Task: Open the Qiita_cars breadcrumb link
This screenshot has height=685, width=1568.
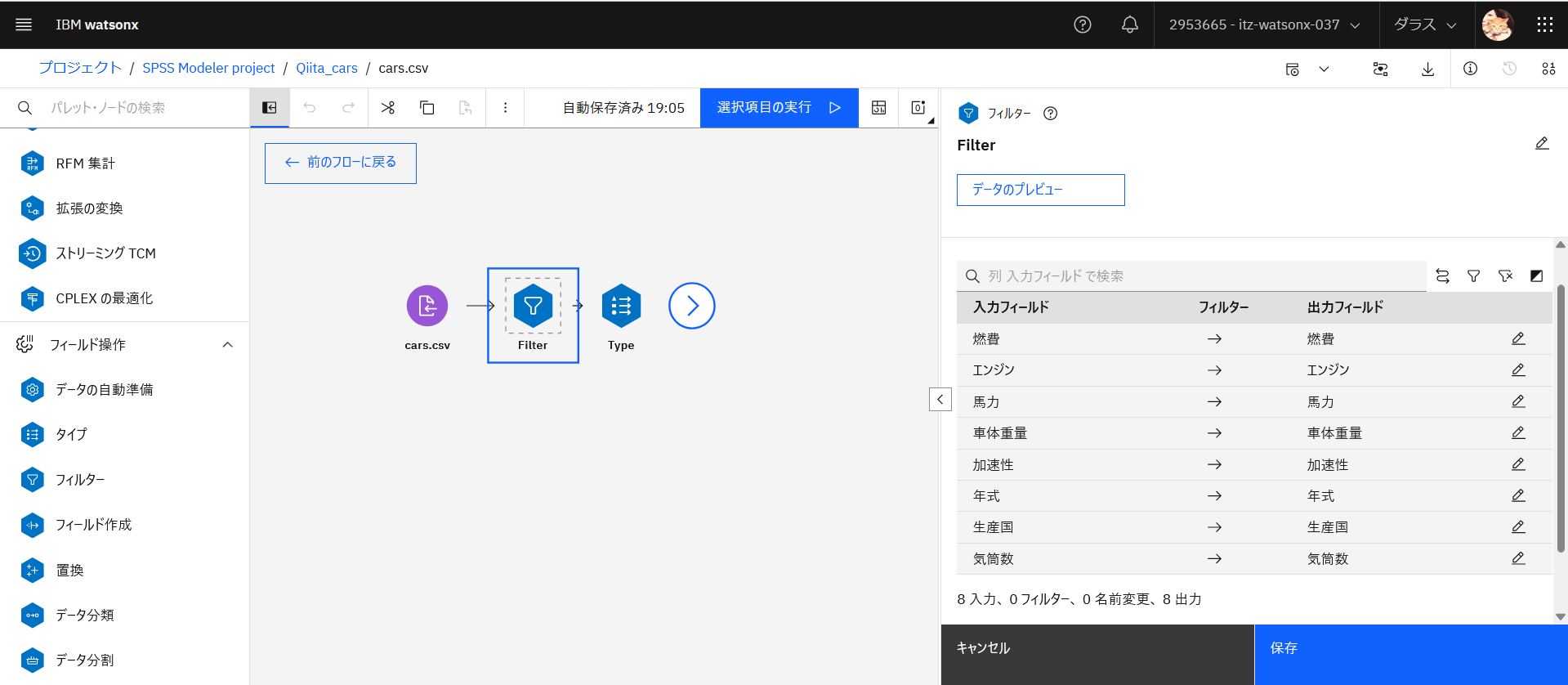Action: click(x=327, y=68)
